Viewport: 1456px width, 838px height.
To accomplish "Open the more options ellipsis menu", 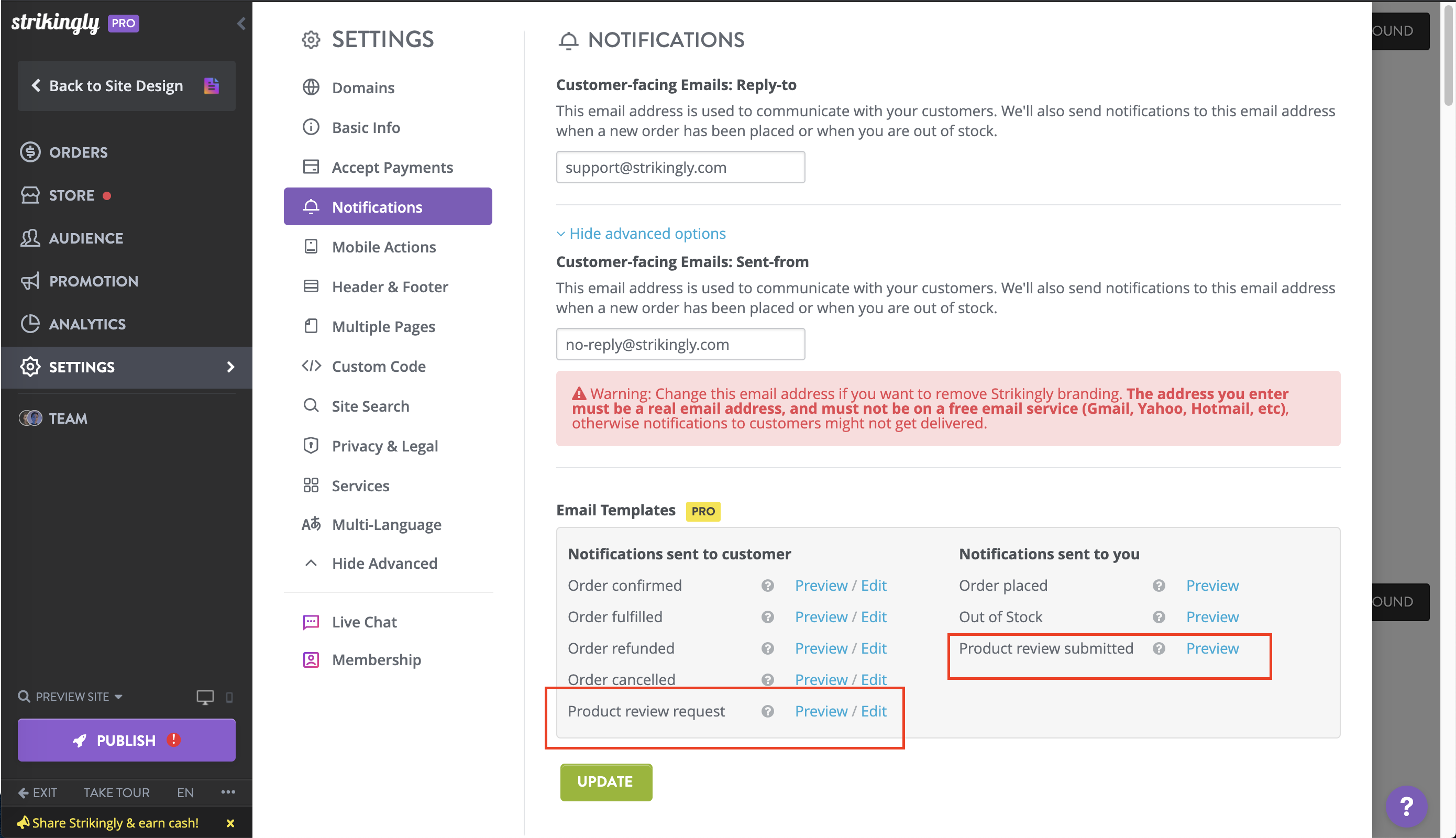I will [228, 792].
